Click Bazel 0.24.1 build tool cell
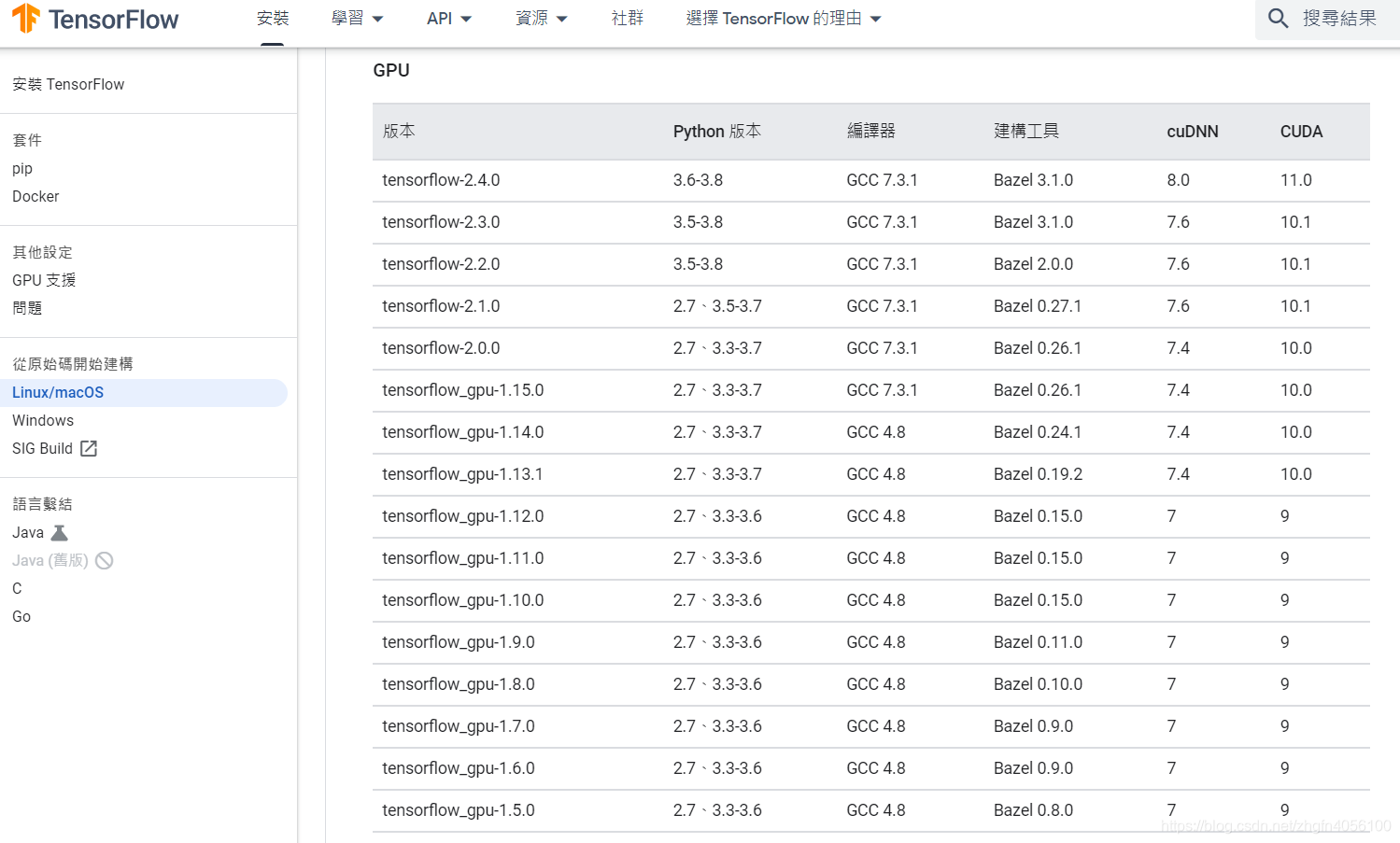 [x=1038, y=432]
